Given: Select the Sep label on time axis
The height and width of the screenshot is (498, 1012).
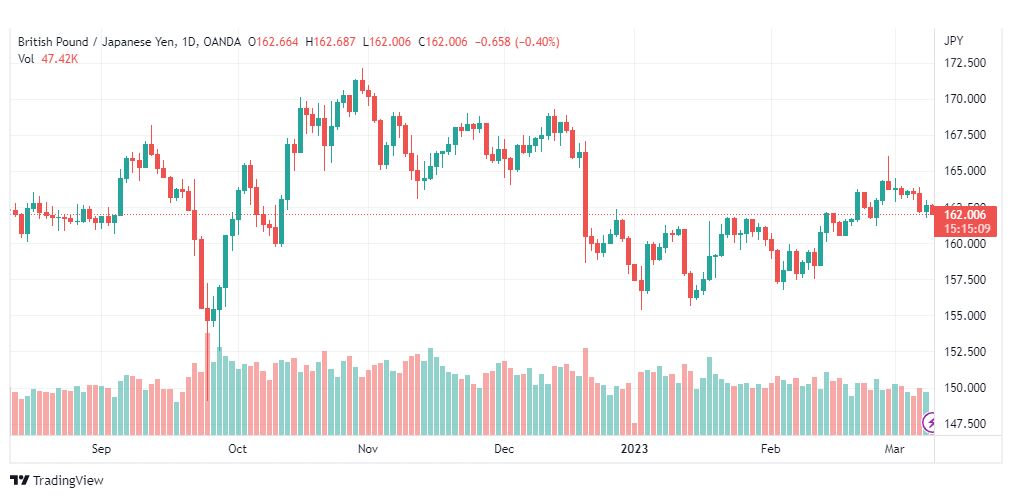Looking at the screenshot, I should [101, 449].
